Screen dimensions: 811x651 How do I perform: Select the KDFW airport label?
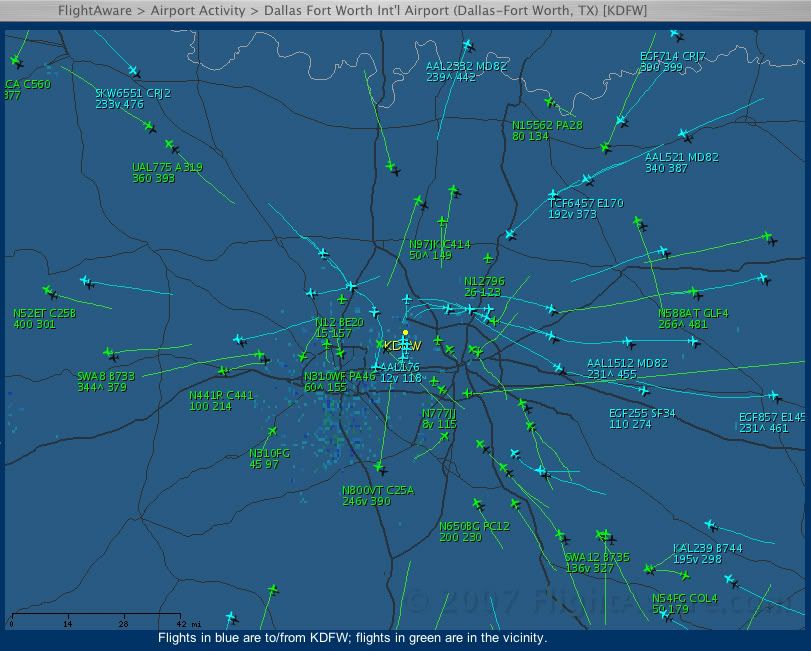[402, 345]
